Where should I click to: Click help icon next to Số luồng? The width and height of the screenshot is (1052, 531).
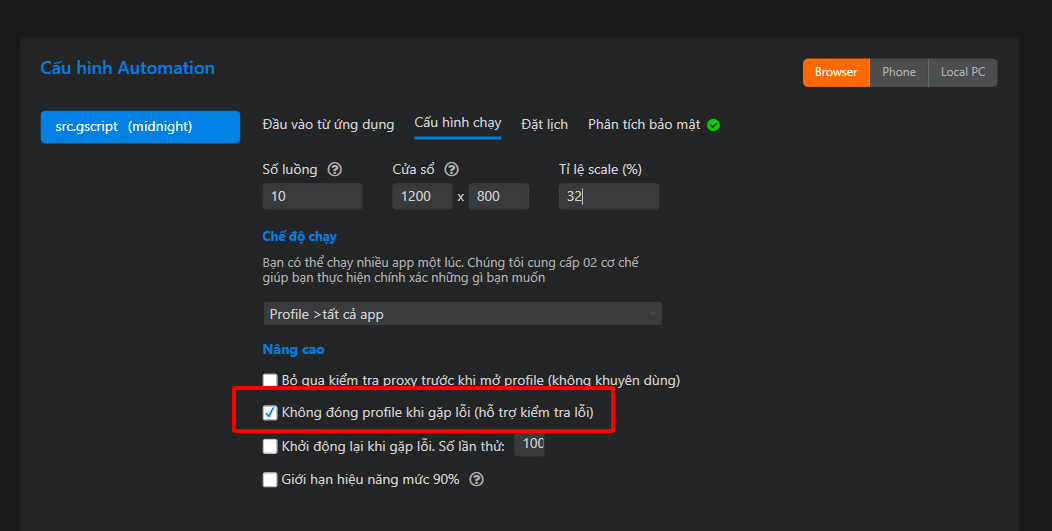tap(335, 170)
